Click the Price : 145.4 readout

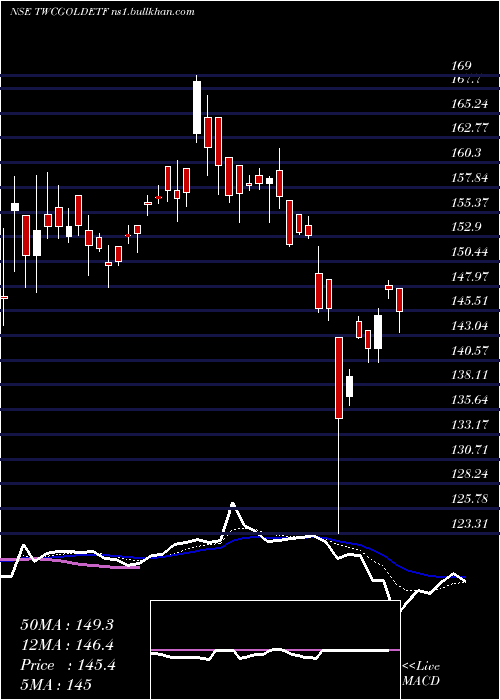(68, 665)
